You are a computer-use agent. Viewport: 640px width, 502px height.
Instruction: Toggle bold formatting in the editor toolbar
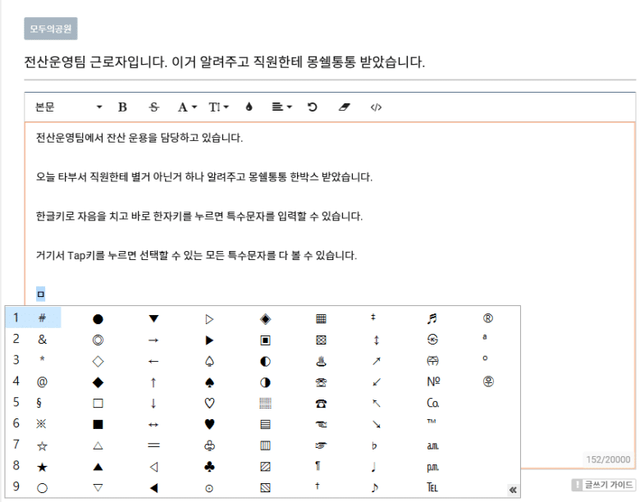click(x=123, y=107)
